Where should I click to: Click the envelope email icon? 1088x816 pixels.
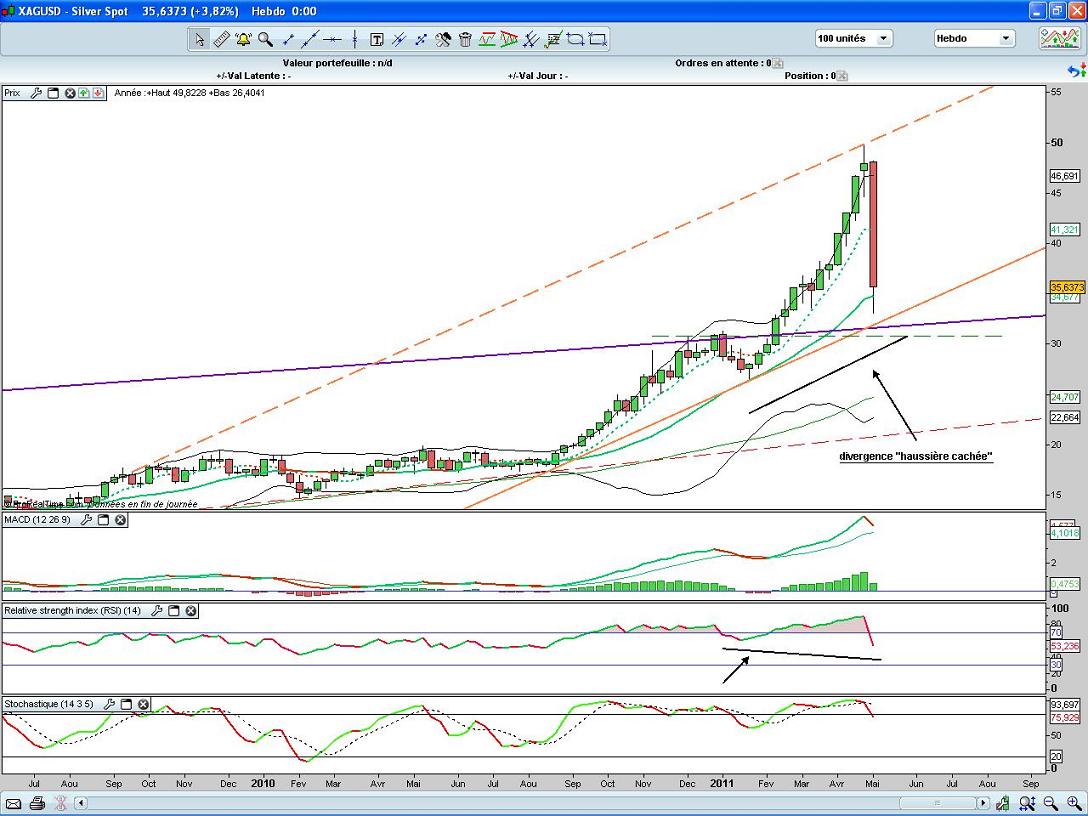[x=12, y=803]
